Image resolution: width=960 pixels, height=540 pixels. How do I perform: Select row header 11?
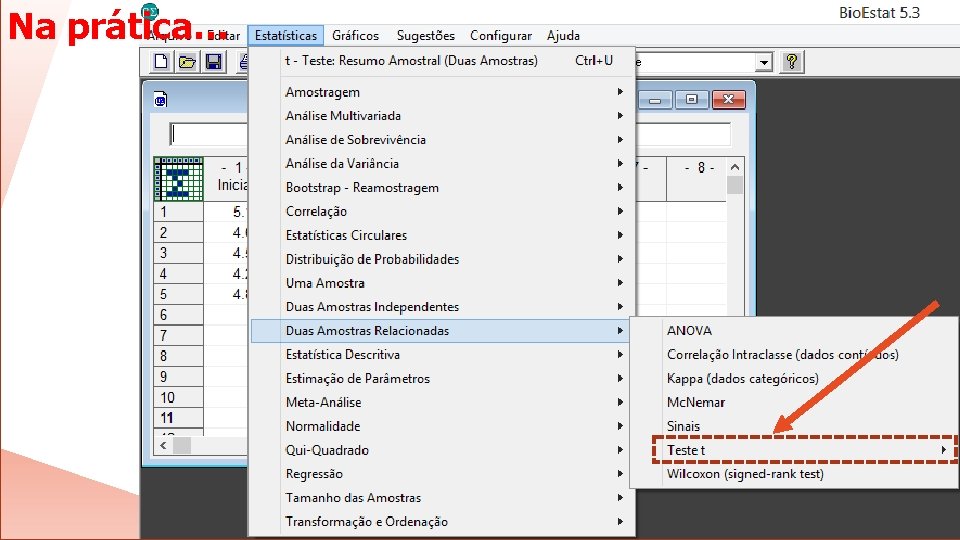[178, 418]
